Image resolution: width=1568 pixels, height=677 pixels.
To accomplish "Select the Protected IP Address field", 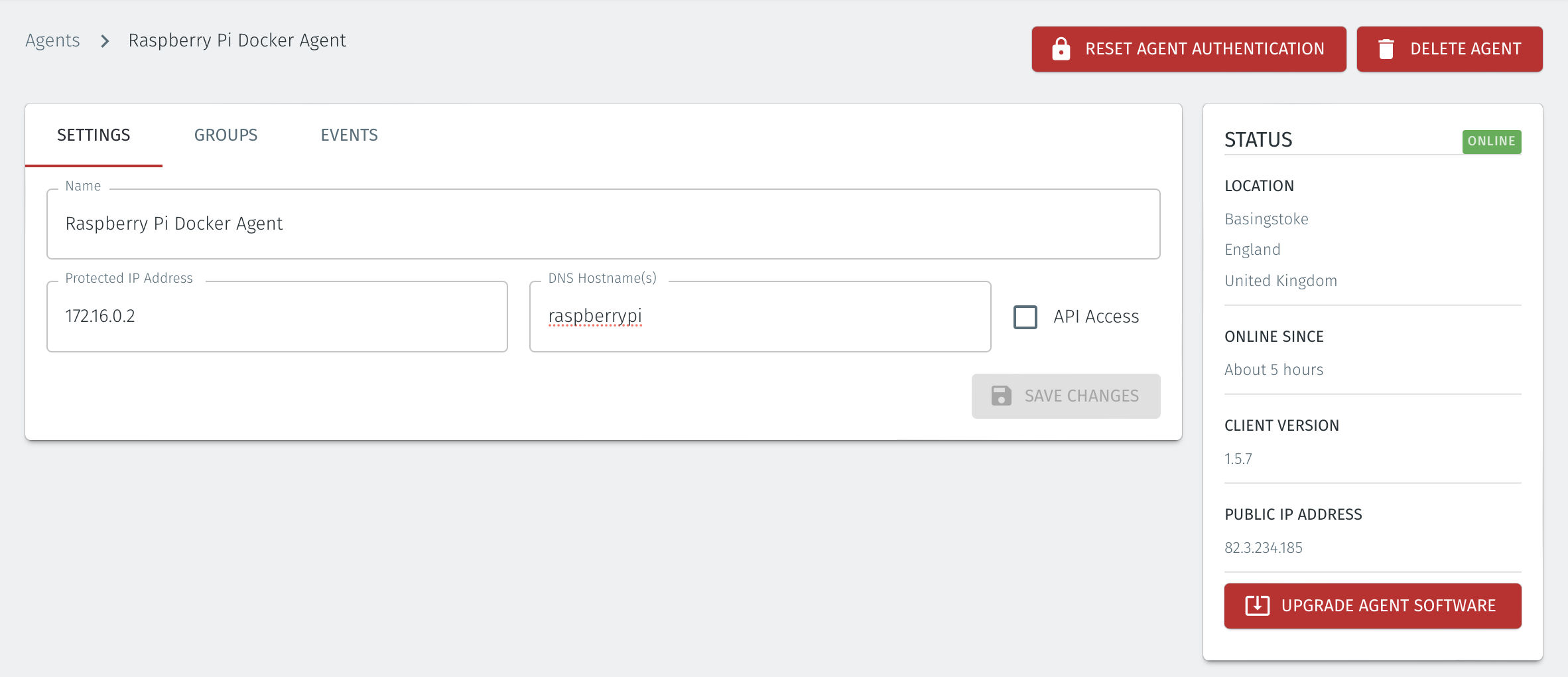I will tap(277, 316).
